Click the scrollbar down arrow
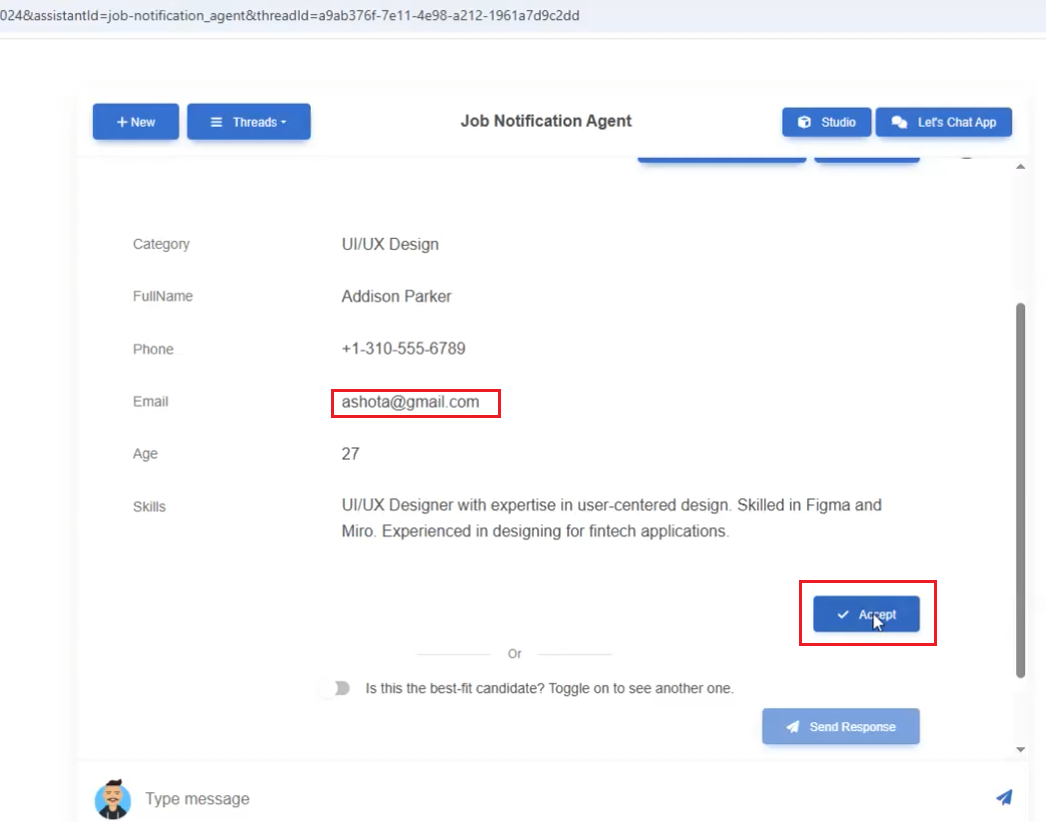This screenshot has width=1046, height=822. click(1020, 749)
